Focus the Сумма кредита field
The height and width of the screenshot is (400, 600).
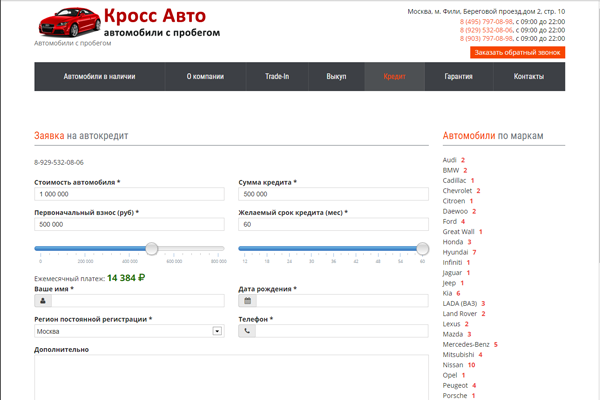pyautogui.click(x=333, y=195)
